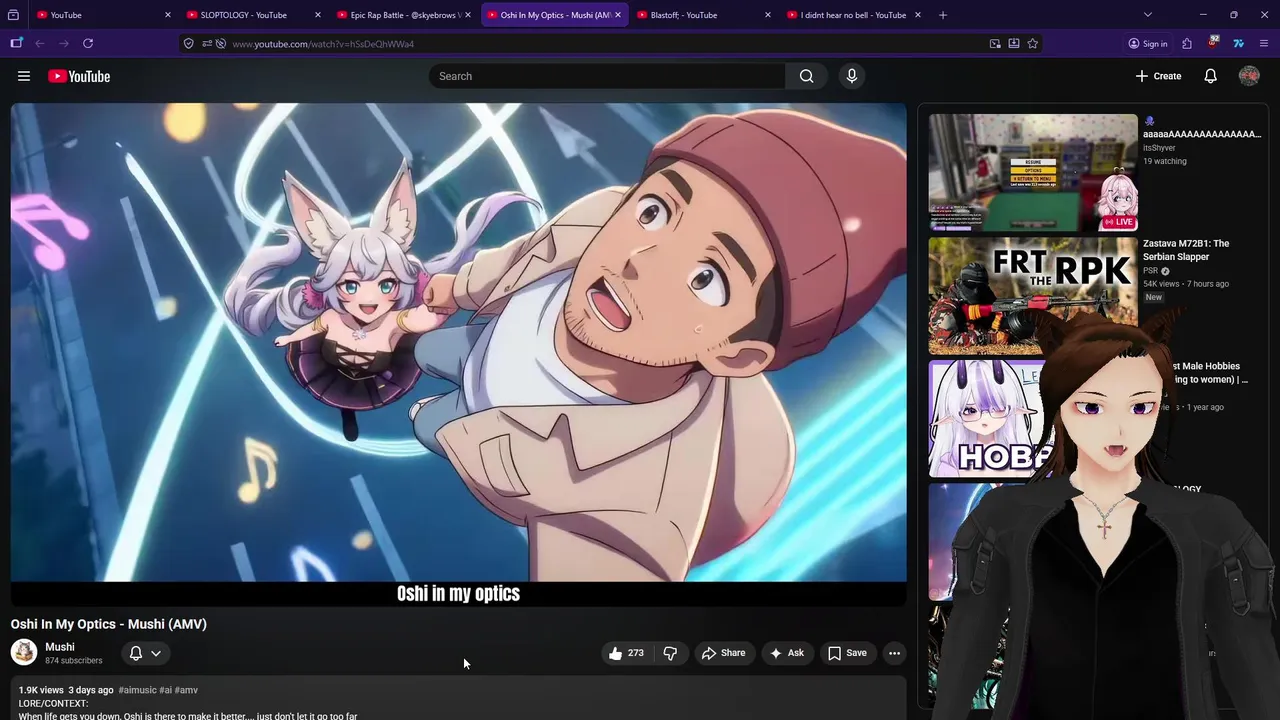Click the browser address bar URL
Viewport: 1280px width, 720px height.
pos(322,44)
